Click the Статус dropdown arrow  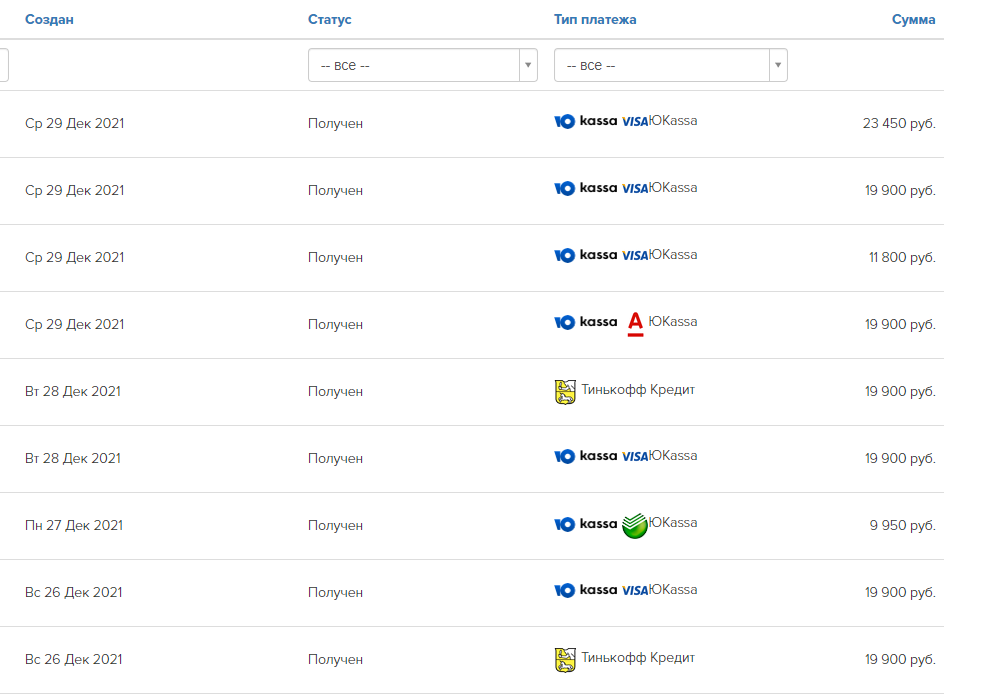(x=528, y=65)
